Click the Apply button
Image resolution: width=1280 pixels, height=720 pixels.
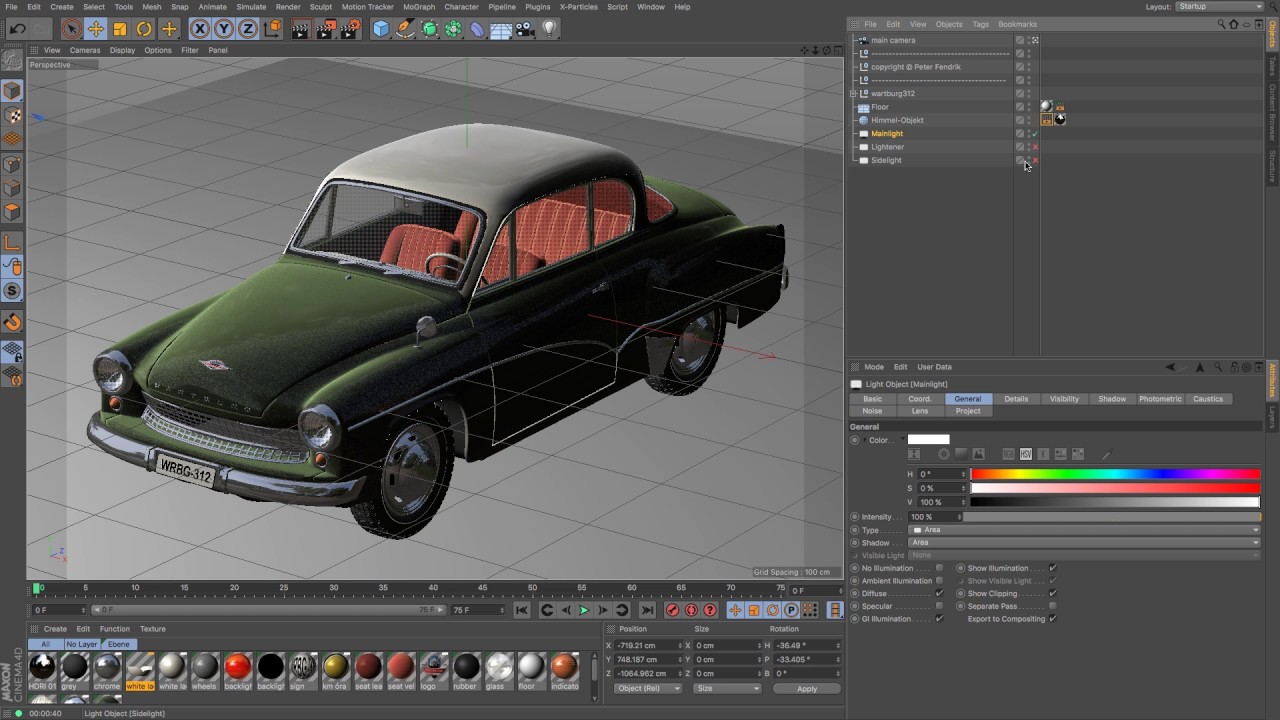(x=807, y=689)
